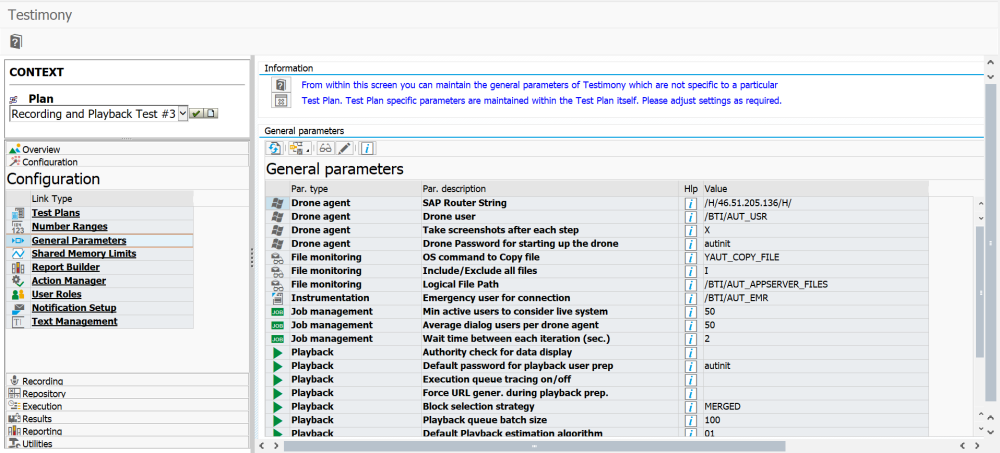Switch to display mode with glasses icon

pos(325,149)
